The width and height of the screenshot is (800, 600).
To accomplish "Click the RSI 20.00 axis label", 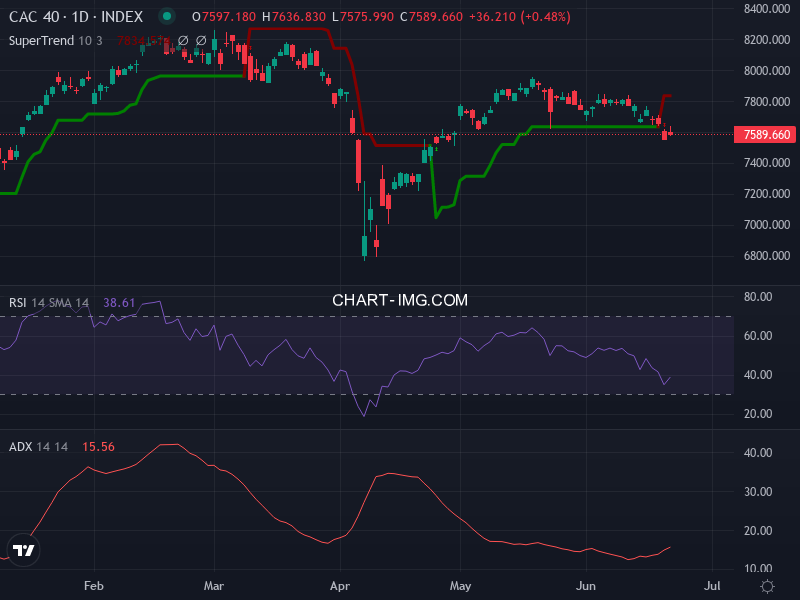I will [x=758, y=414].
